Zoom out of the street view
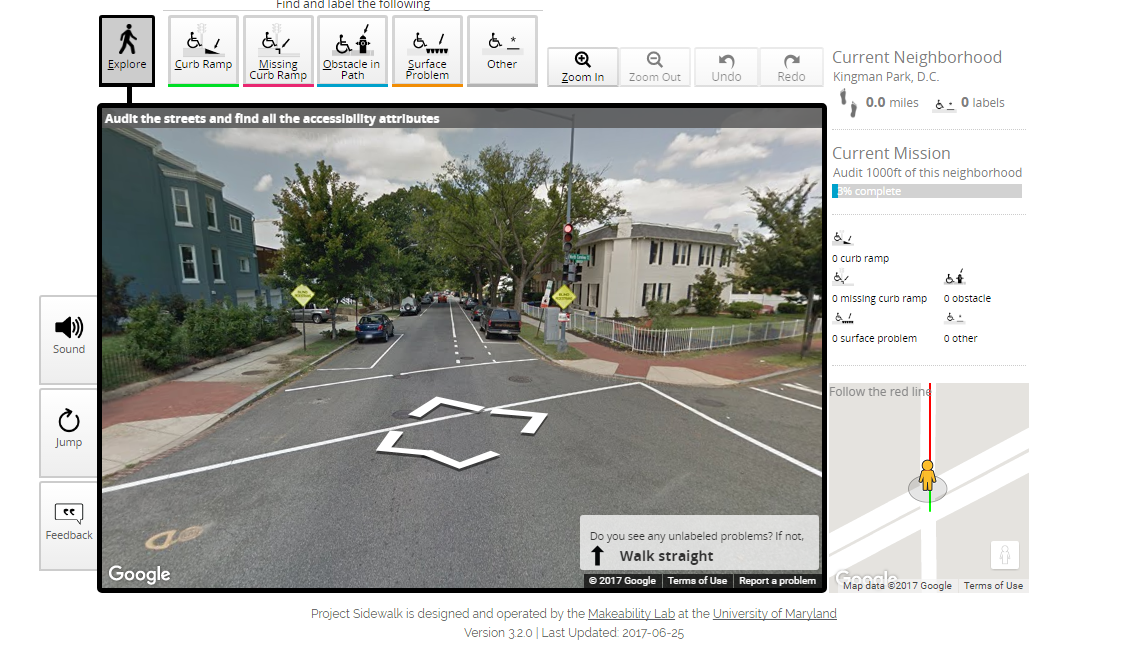The width and height of the screenshot is (1125, 671). [656, 67]
